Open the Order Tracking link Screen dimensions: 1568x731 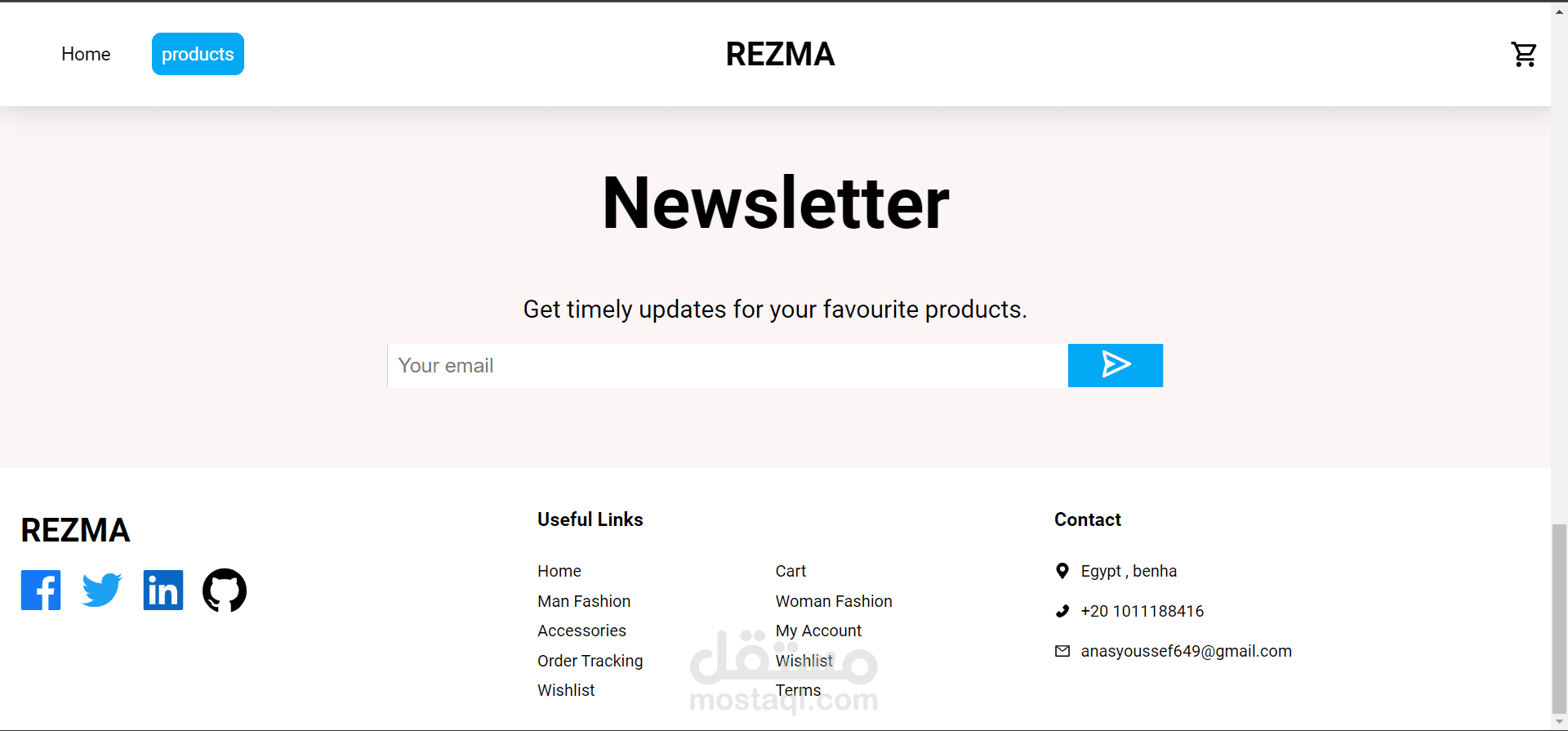(x=590, y=661)
